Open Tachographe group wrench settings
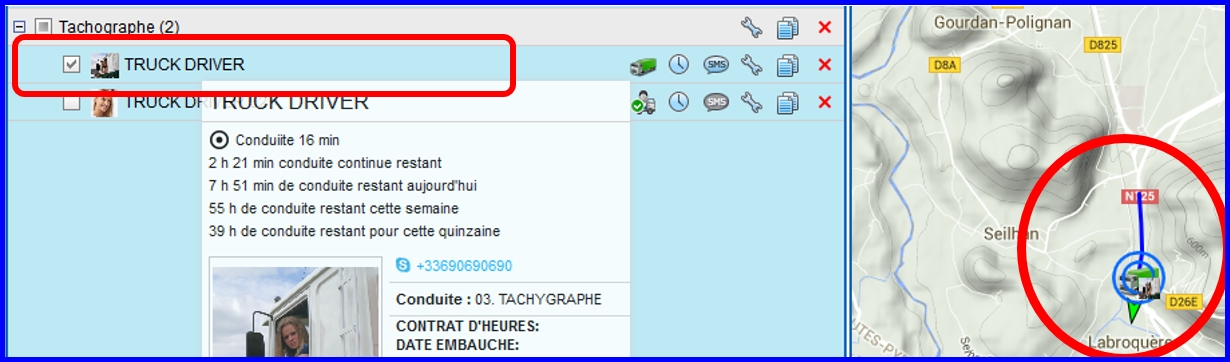 (x=751, y=27)
